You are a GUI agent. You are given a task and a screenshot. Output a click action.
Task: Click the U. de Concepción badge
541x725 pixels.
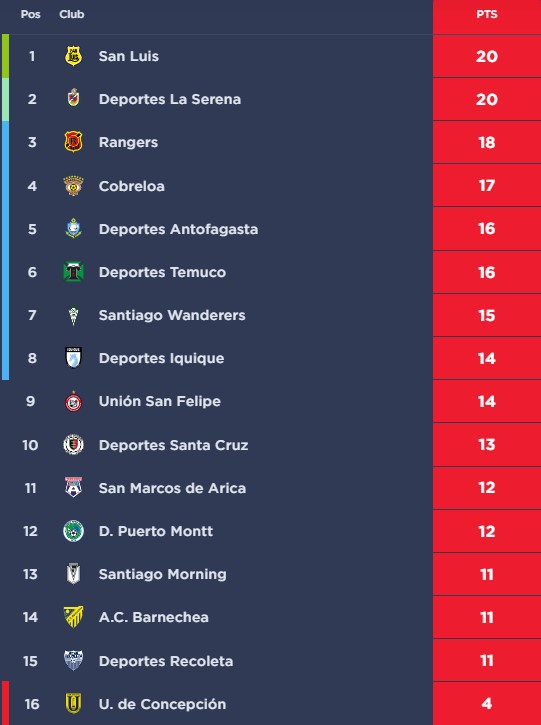(73, 704)
